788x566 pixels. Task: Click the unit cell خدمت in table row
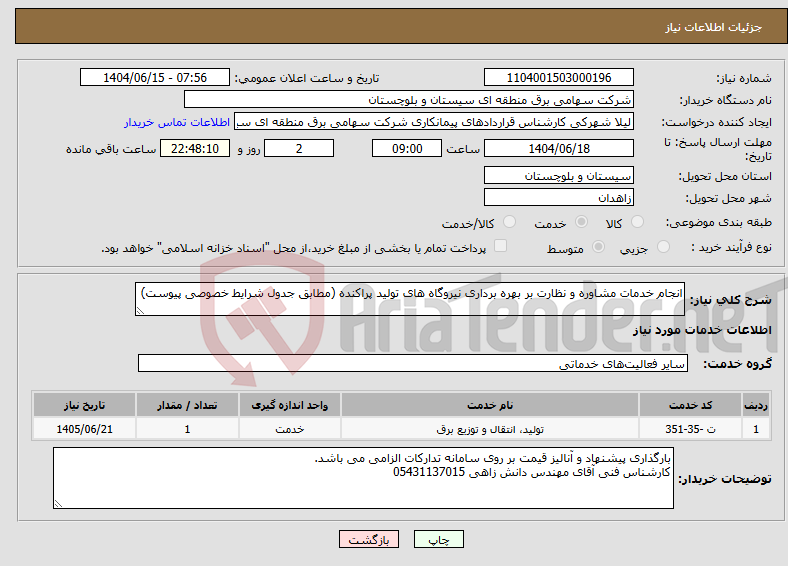(x=290, y=429)
